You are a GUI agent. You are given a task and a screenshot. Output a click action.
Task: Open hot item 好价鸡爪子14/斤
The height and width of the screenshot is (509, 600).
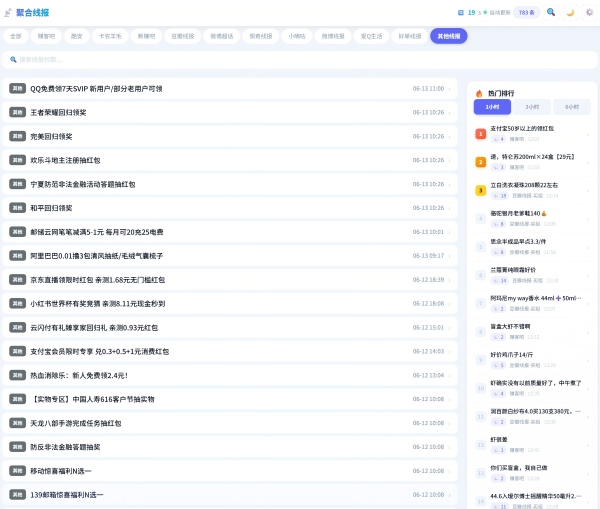[533, 360]
